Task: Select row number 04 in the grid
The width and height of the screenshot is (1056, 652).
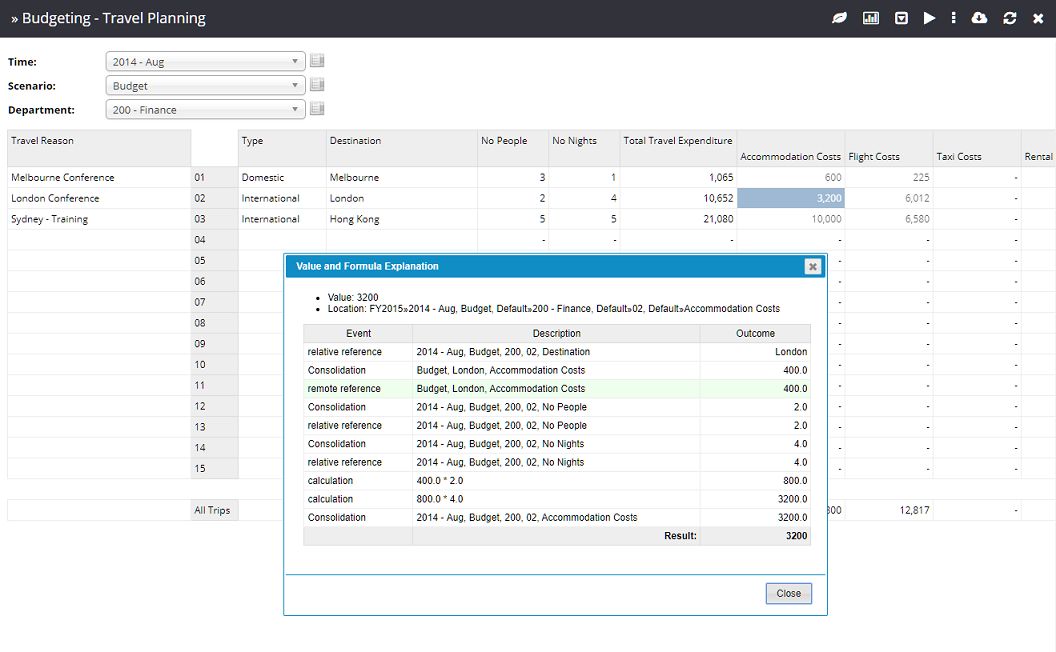Action: click(x=214, y=240)
